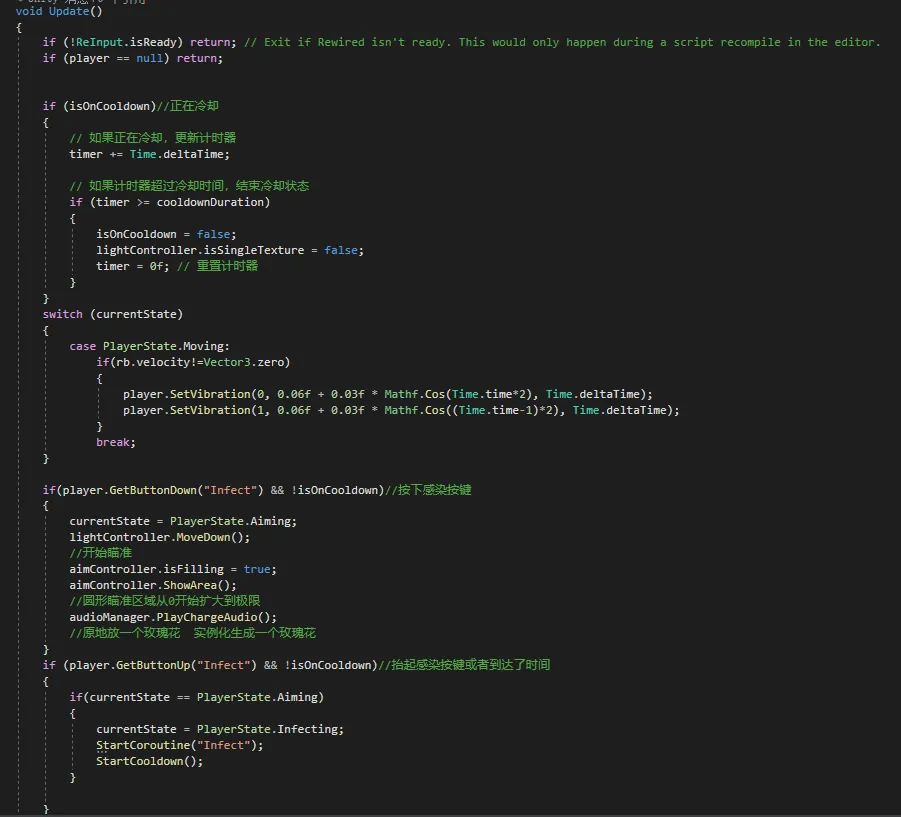Click 'aimController.ShowArea();' call
The height and width of the screenshot is (817, 901).
coord(153,585)
